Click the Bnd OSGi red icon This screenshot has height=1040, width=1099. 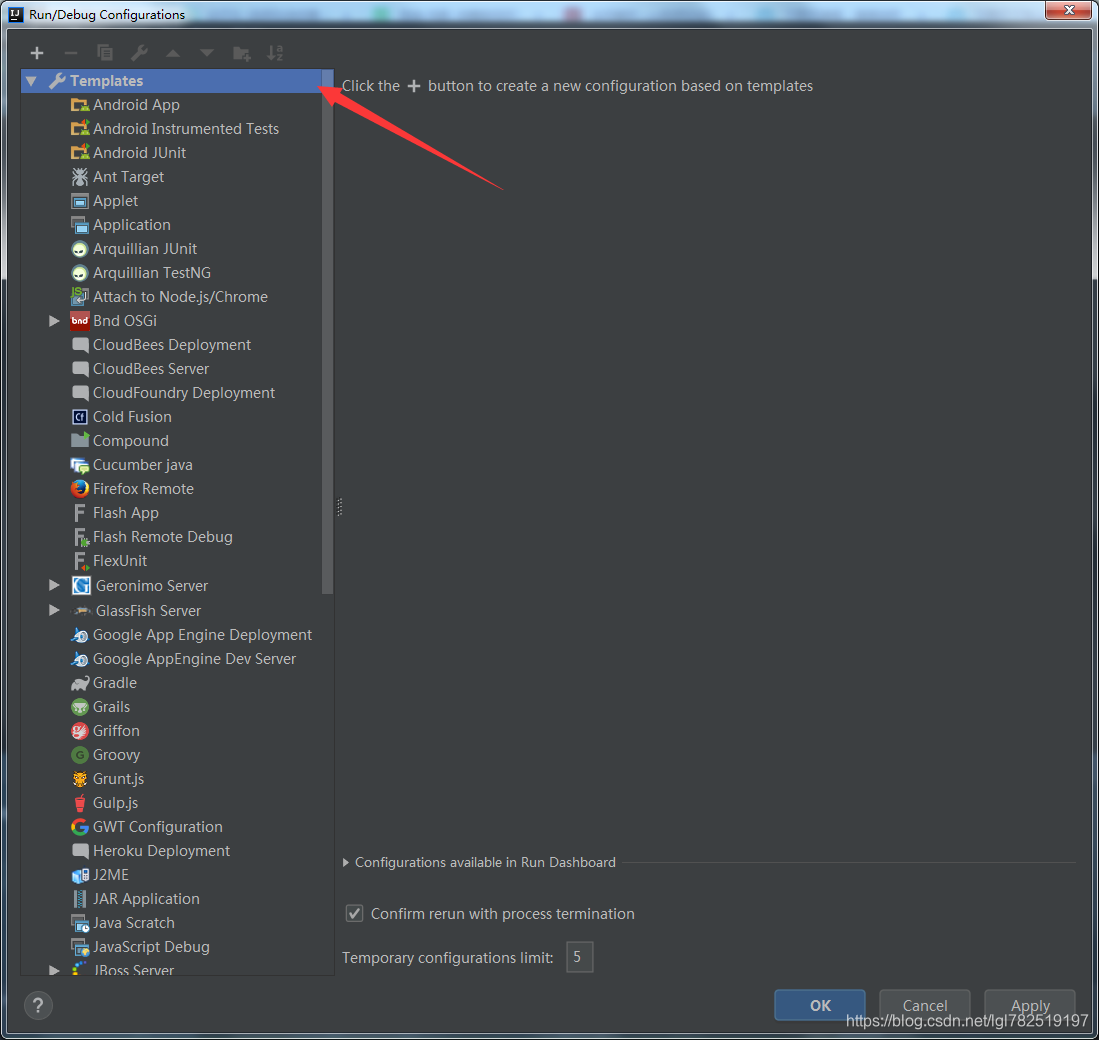[x=80, y=321]
